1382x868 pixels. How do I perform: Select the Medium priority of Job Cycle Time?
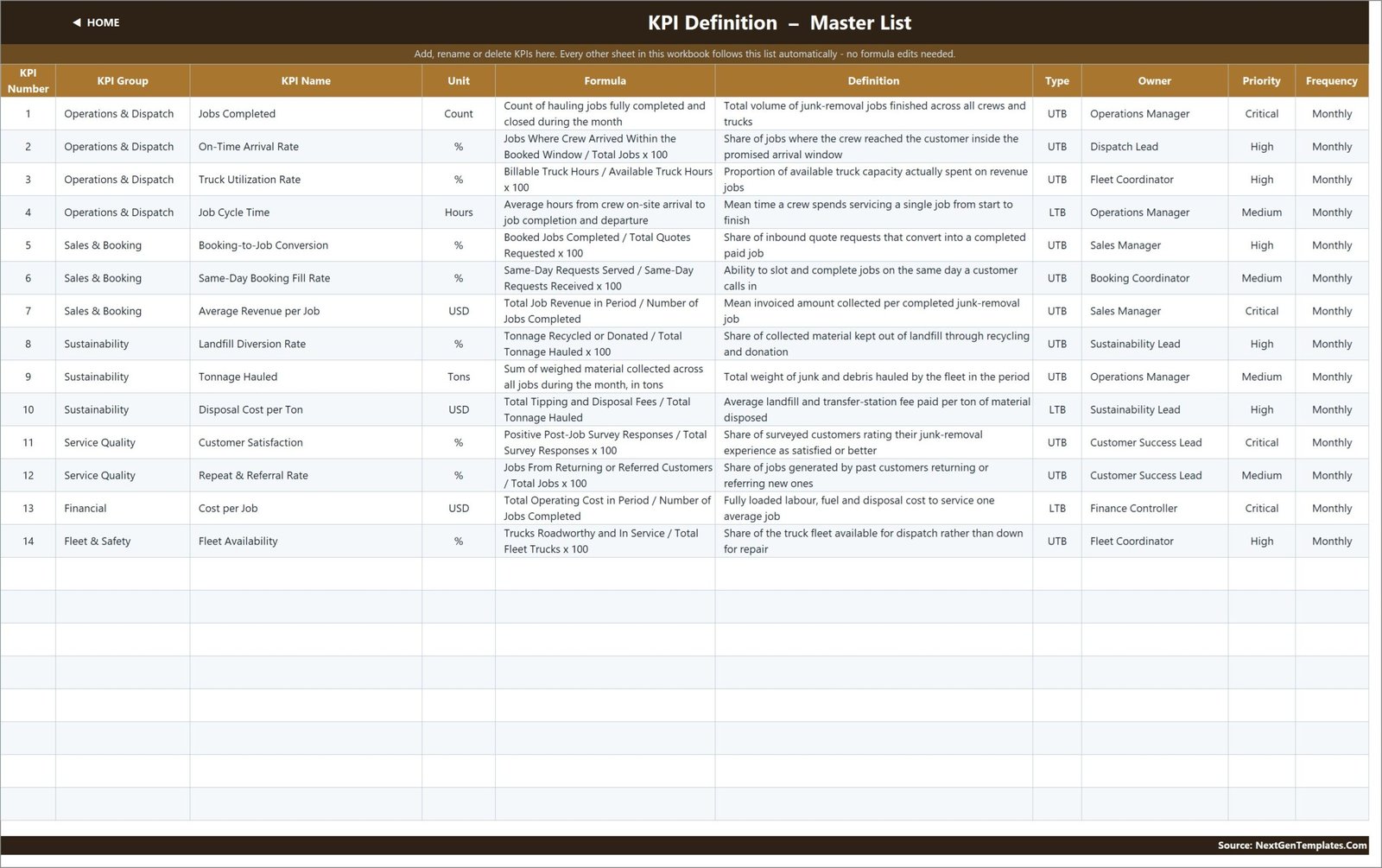[x=1261, y=212]
